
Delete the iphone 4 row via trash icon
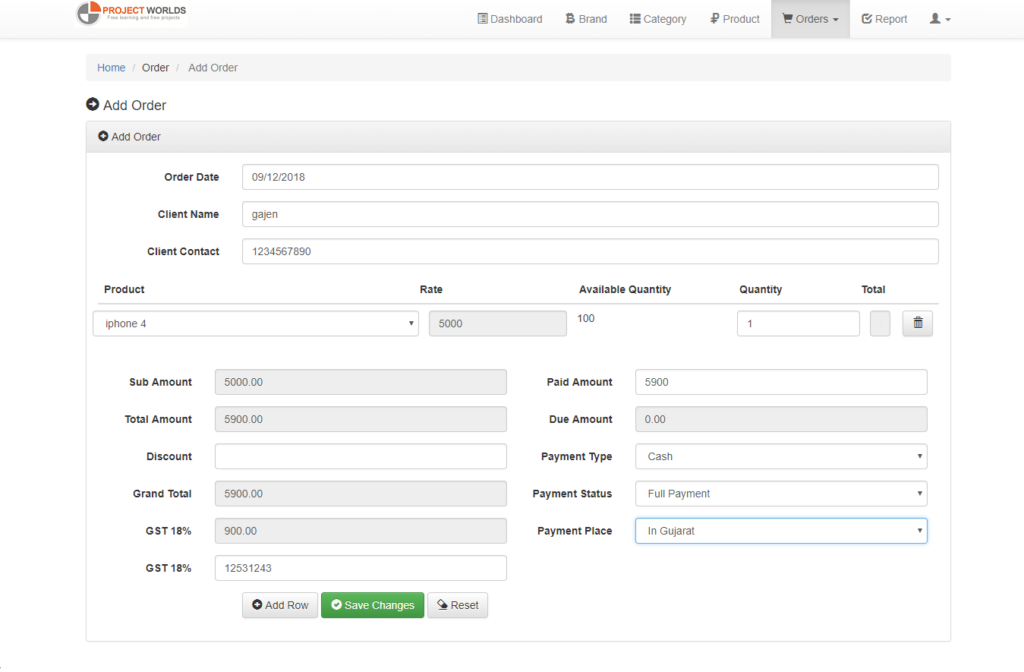tap(917, 323)
